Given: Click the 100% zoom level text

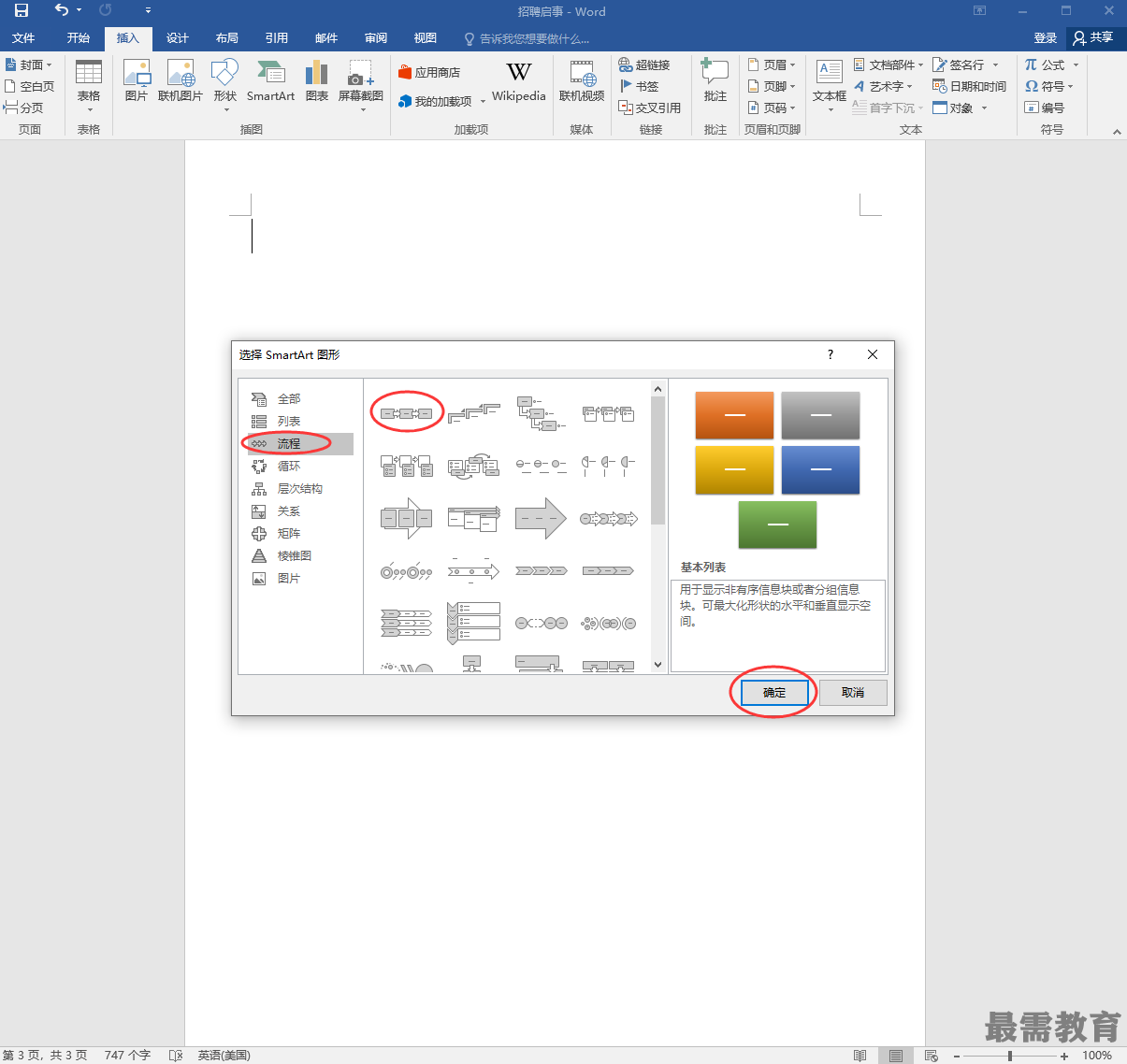Looking at the screenshot, I should click(1097, 1056).
